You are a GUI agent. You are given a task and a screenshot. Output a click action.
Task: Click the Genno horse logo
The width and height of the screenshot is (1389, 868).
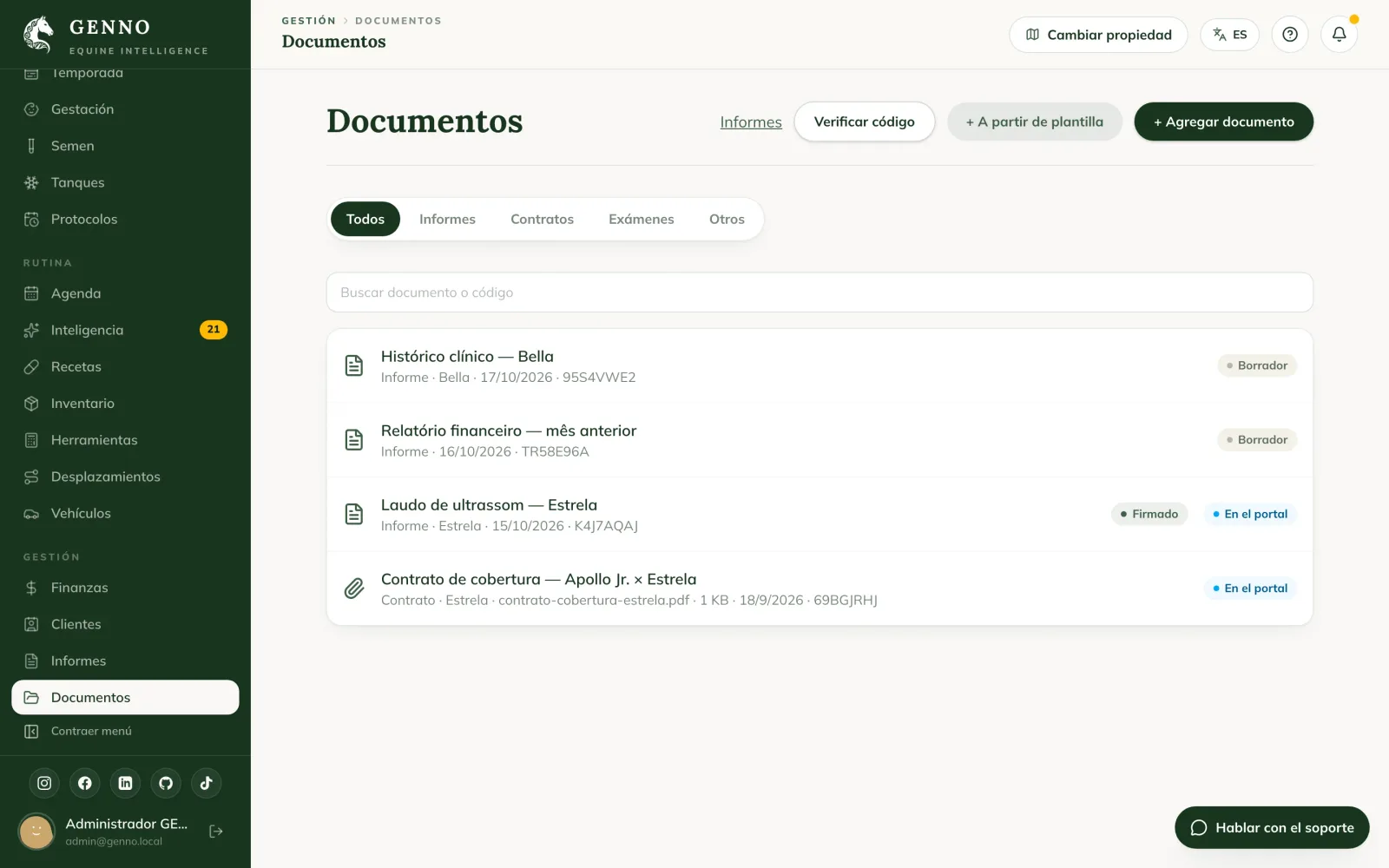(38, 35)
